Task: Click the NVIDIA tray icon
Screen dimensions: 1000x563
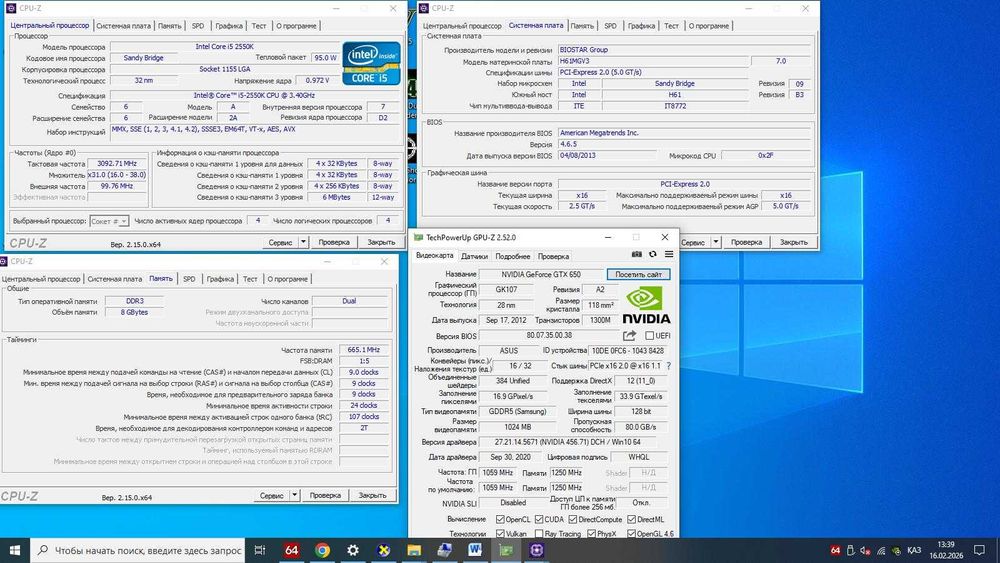Action: click(x=896, y=550)
